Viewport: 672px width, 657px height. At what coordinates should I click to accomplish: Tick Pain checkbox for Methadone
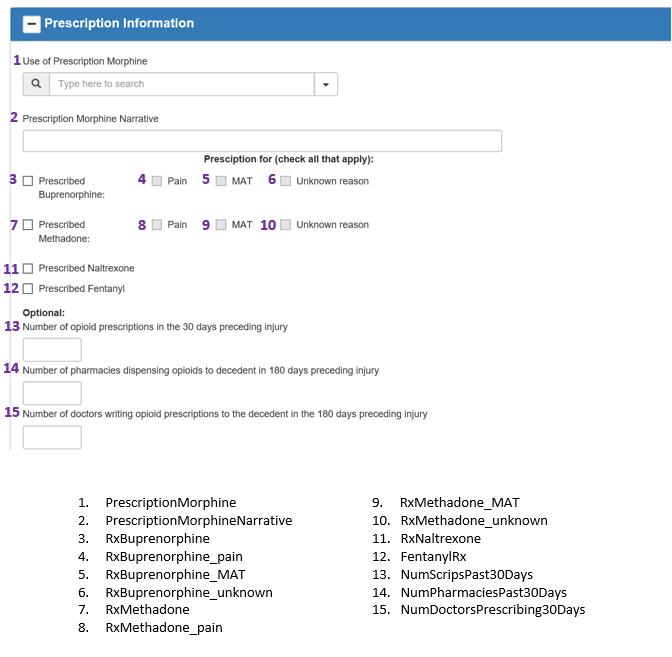point(157,225)
